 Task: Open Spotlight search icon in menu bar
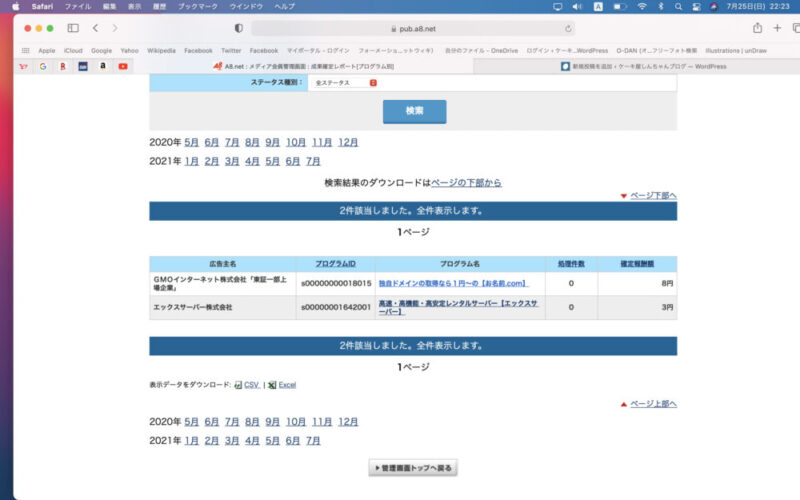[x=678, y=7]
